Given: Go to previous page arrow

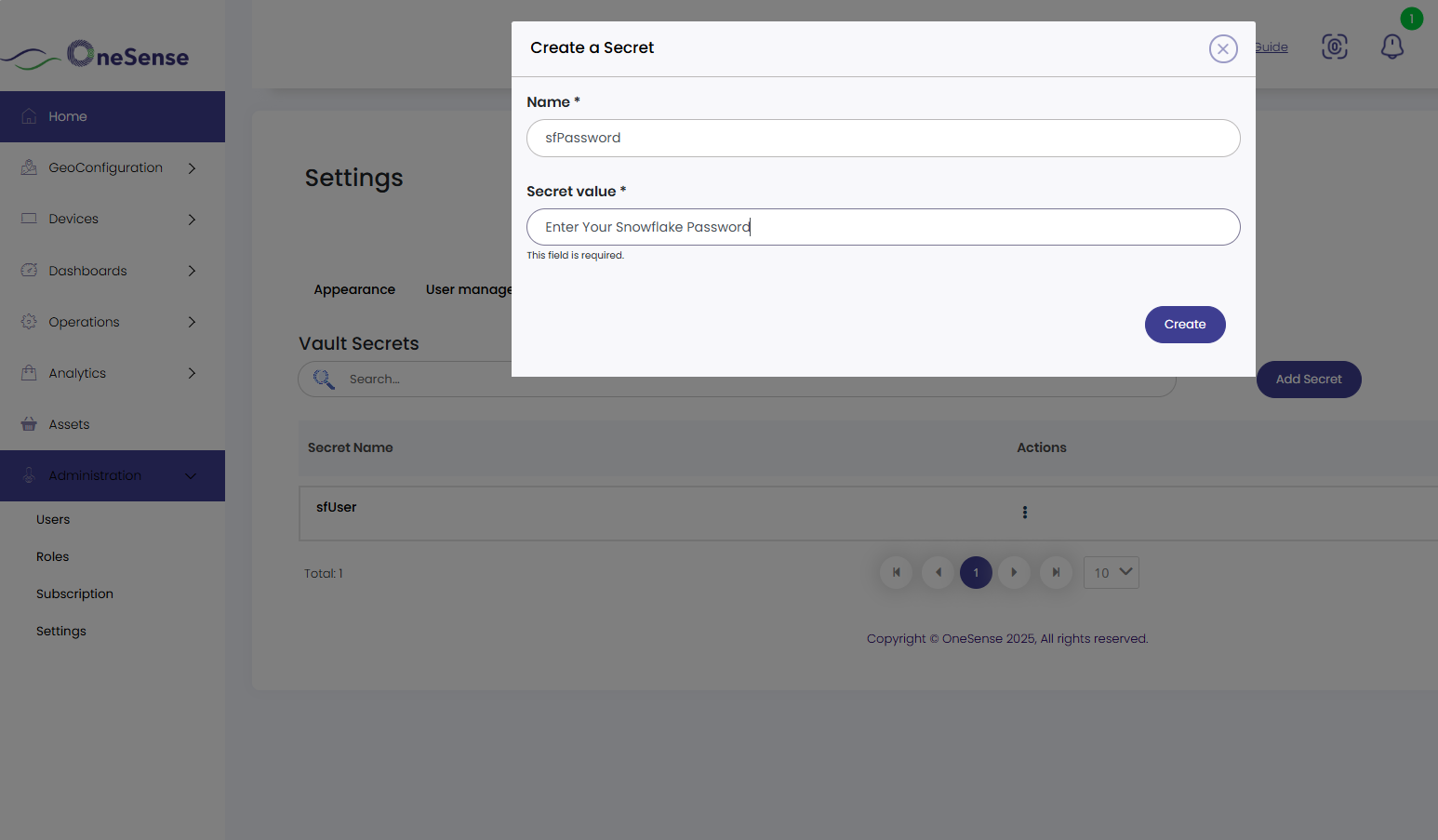Looking at the screenshot, I should point(938,573).
